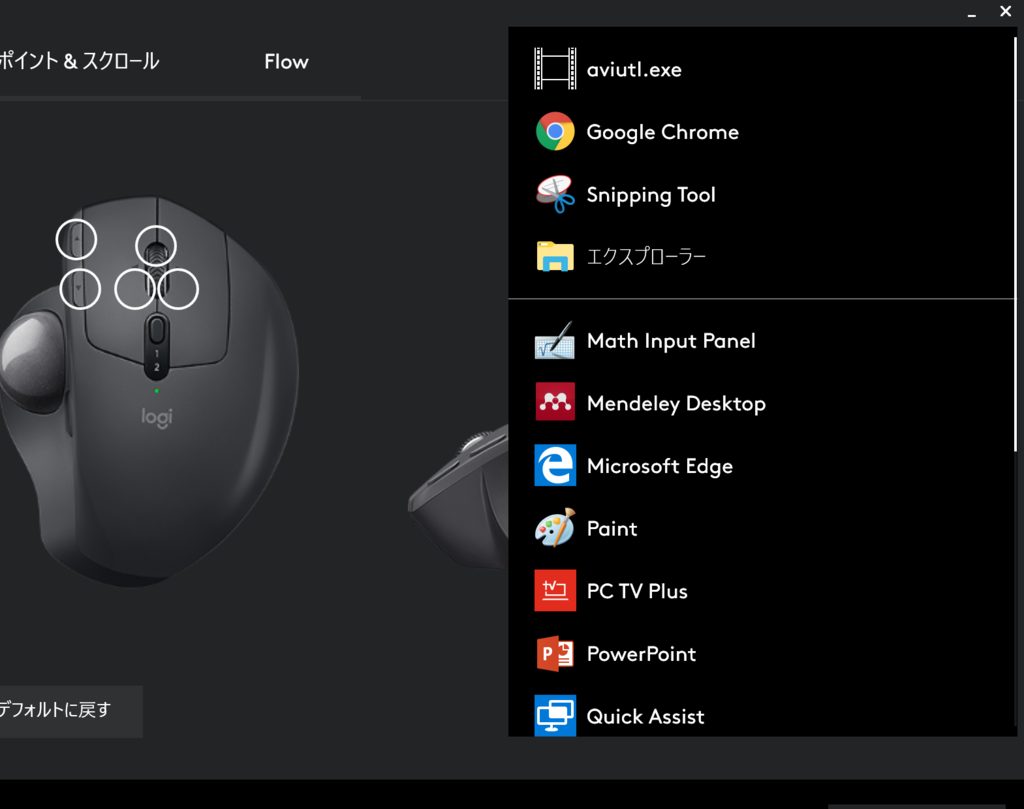Image resolution: width=1024 pixels, height=809 pixels.
Task: Choose the PC TV Plus icon
Action: point(555,590)
